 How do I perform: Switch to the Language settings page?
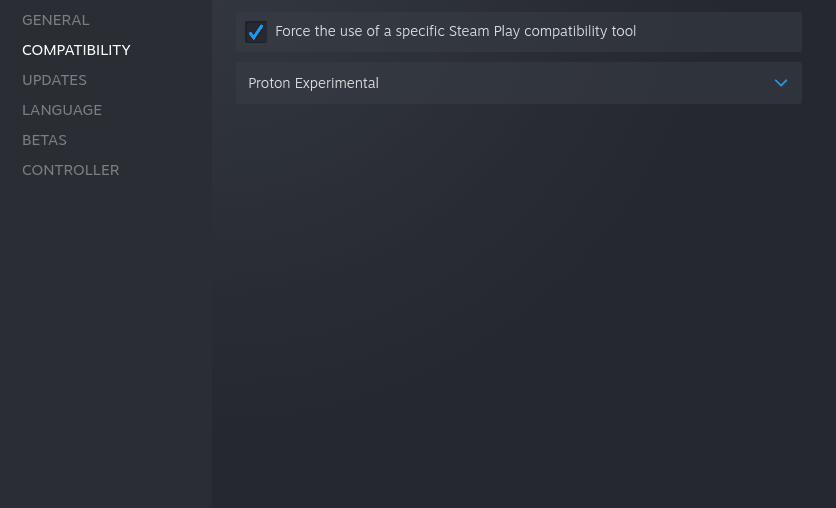click(x=62, y=110)
